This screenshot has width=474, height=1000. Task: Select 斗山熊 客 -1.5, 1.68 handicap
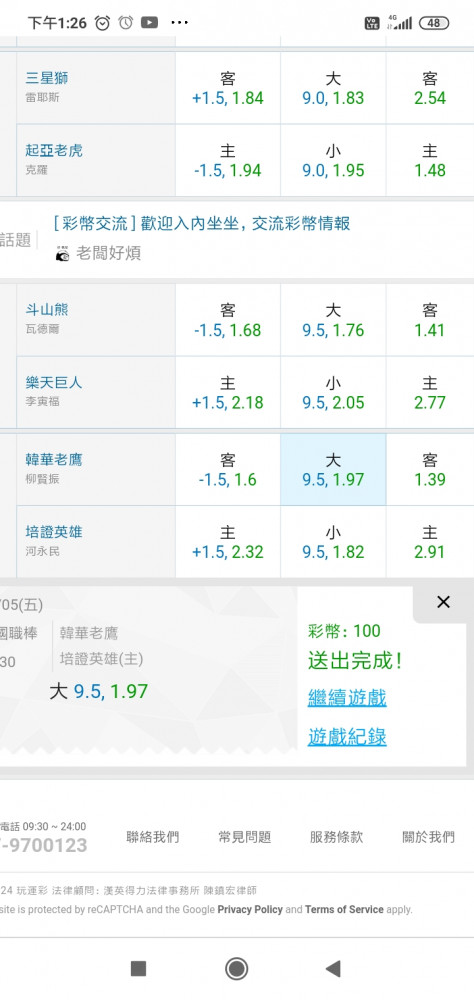click(x=228, y=320)
